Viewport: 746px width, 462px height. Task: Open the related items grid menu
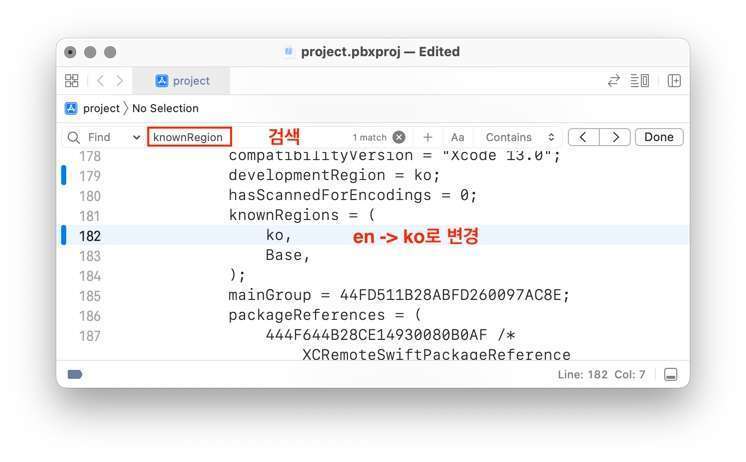point(72,81)
